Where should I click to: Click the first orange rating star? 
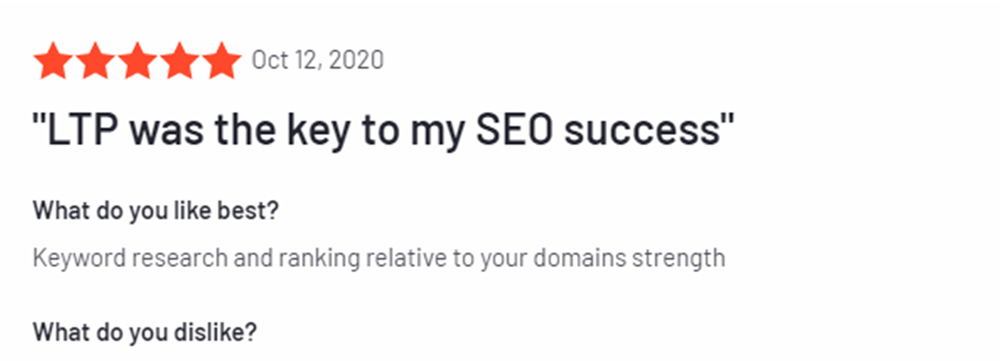53,61
